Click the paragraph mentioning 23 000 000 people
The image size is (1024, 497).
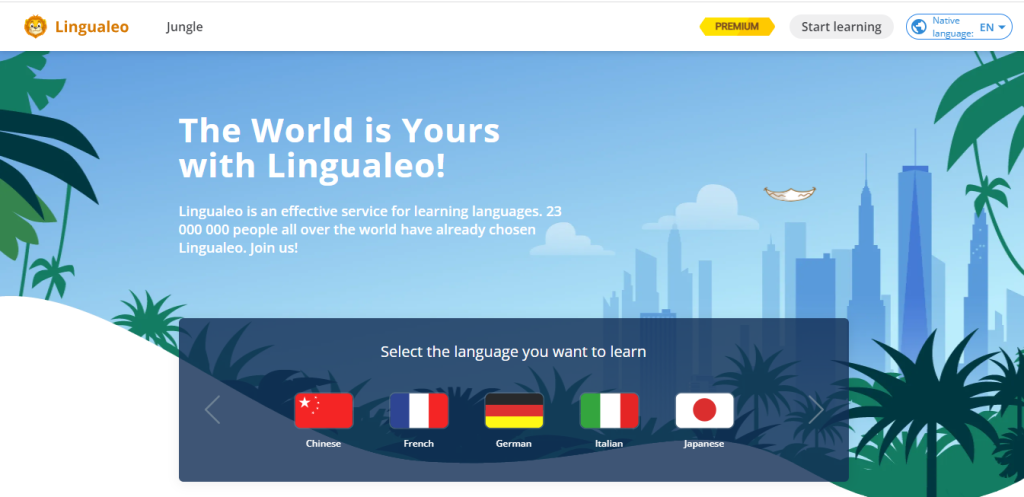[370, 230]
